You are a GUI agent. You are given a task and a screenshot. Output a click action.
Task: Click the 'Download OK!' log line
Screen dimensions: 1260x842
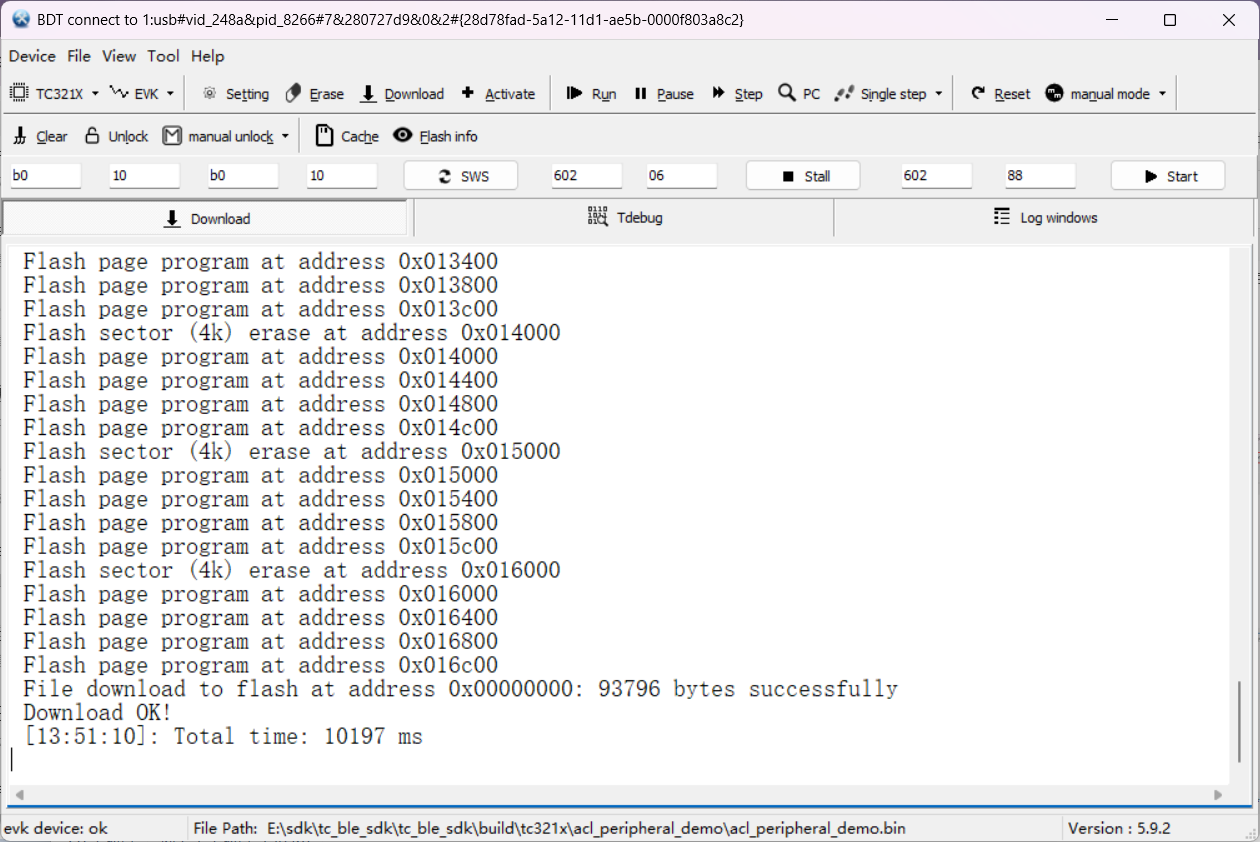point(97,713)
